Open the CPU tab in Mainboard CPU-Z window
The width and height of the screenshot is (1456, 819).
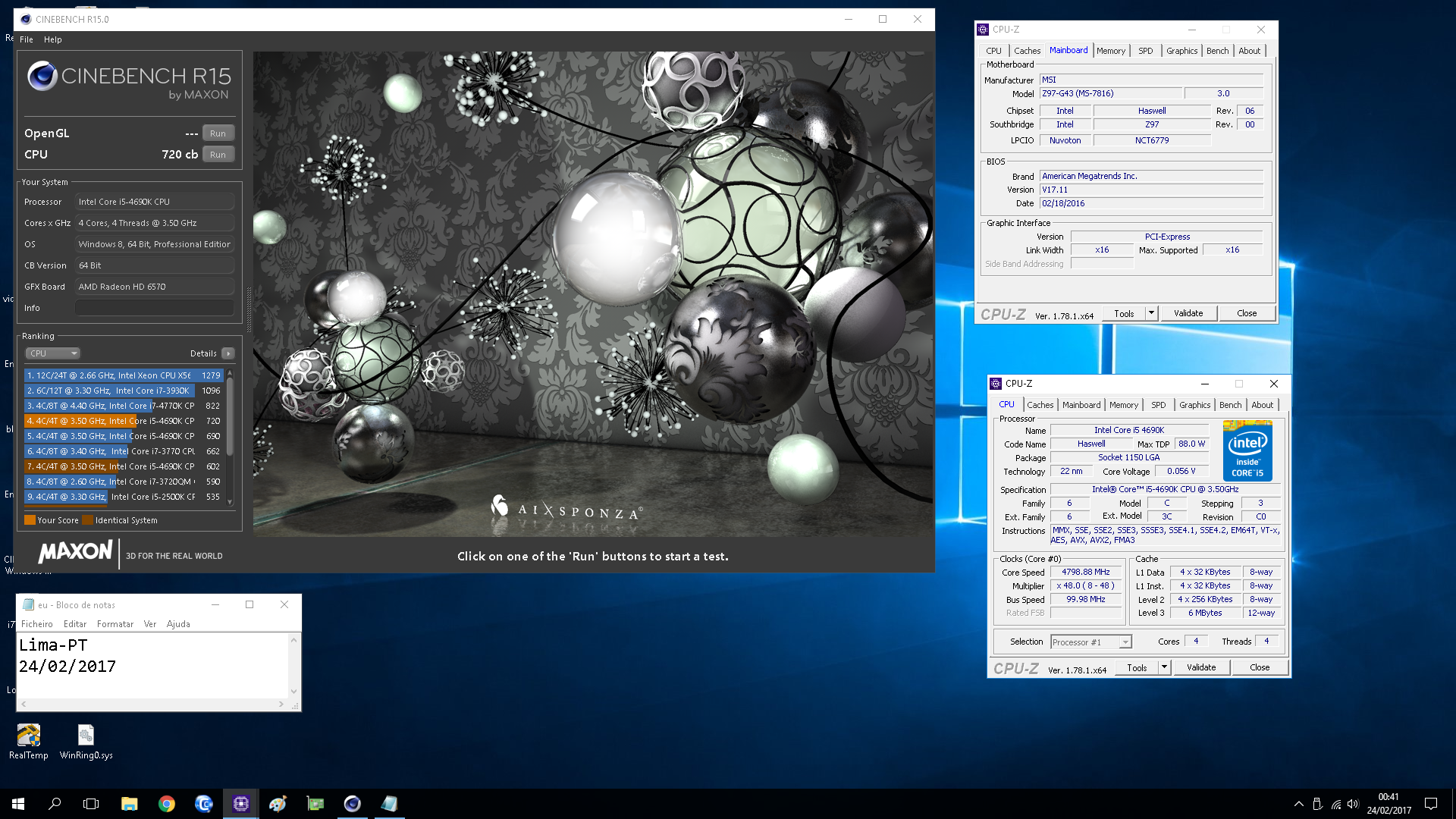pos(993,51)
